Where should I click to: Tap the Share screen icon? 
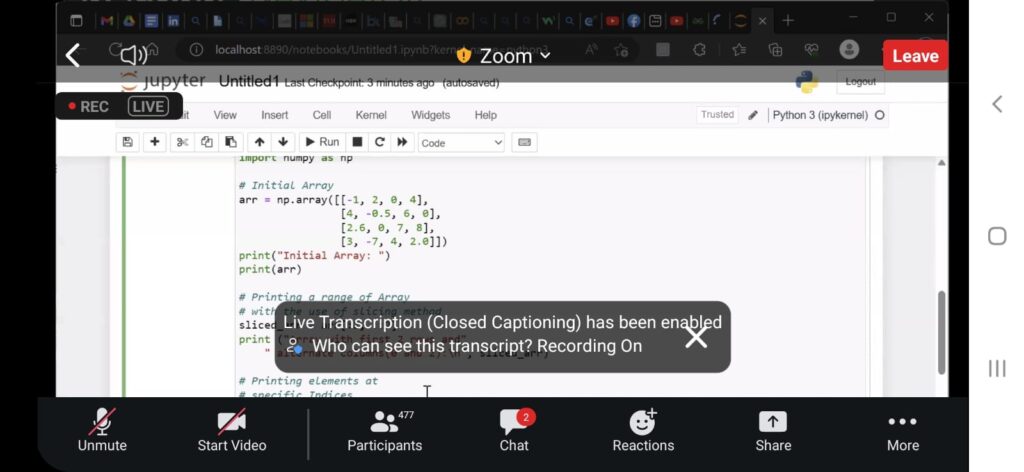[x=773, y=423]
